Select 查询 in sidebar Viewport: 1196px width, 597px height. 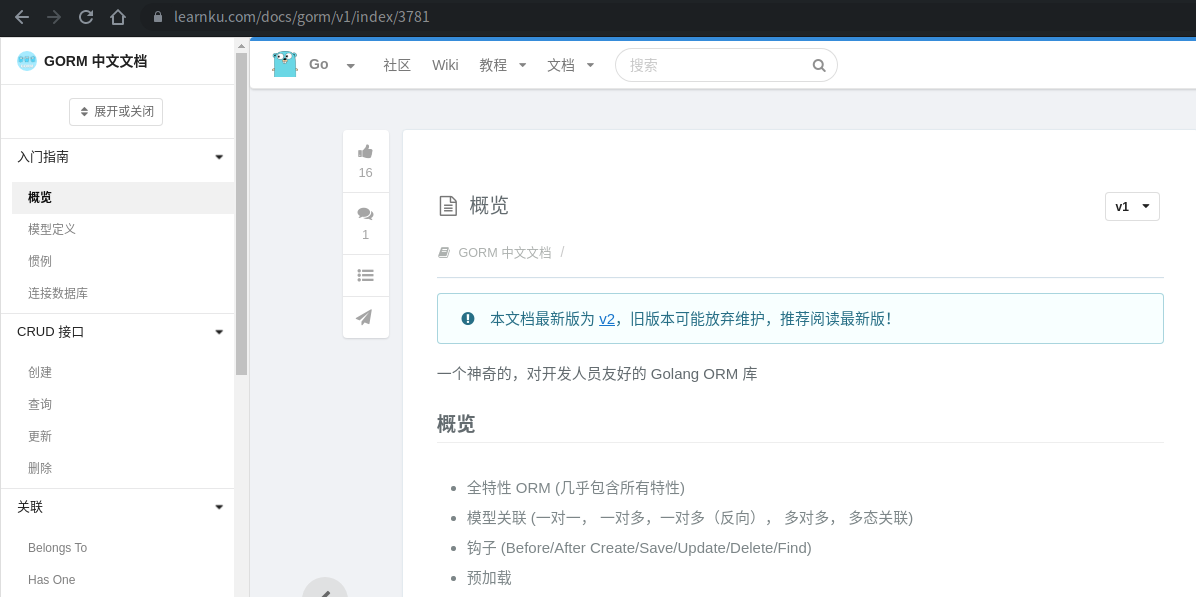40,404
